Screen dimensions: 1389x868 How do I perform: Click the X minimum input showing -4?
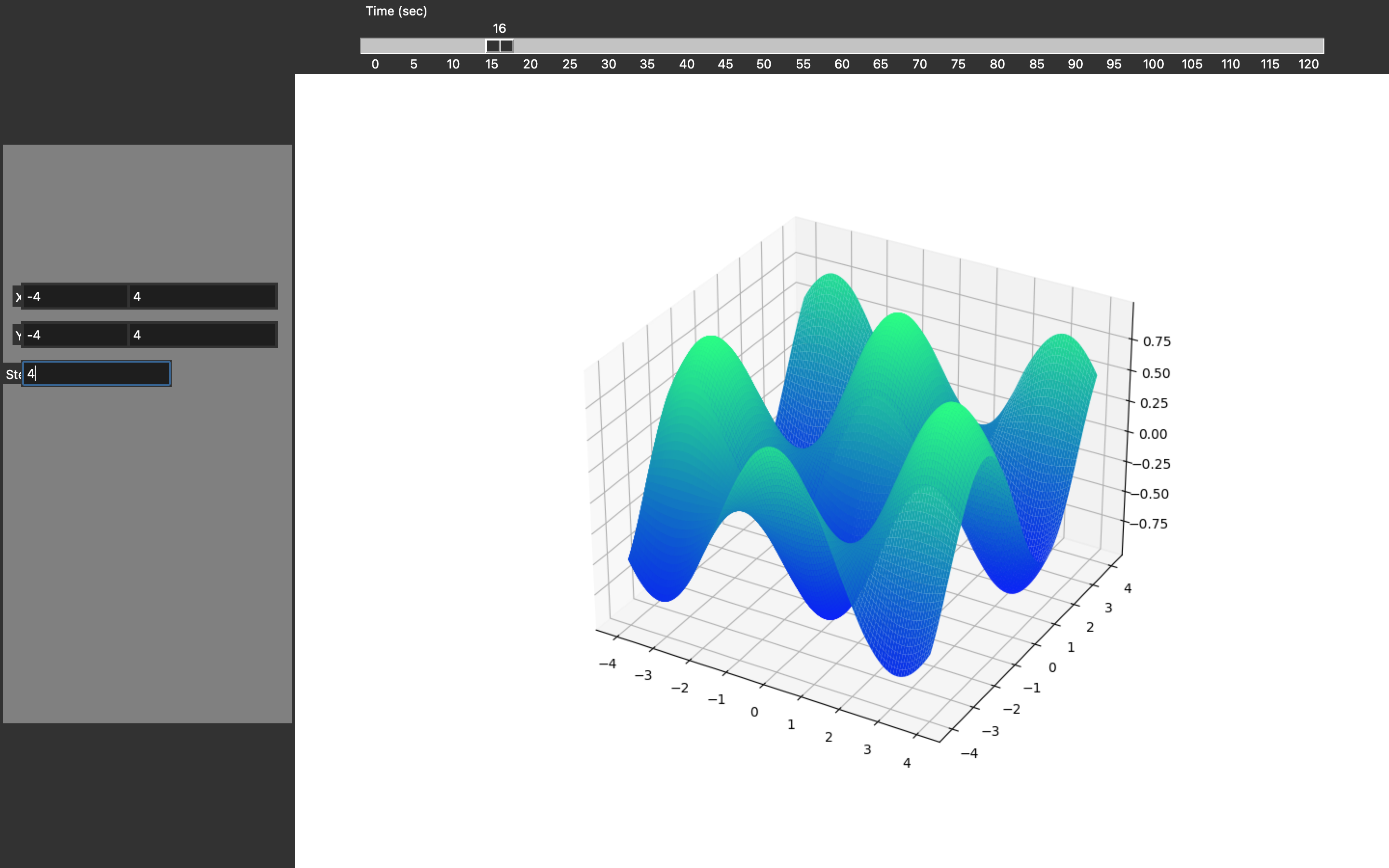[x=75, y=296]
